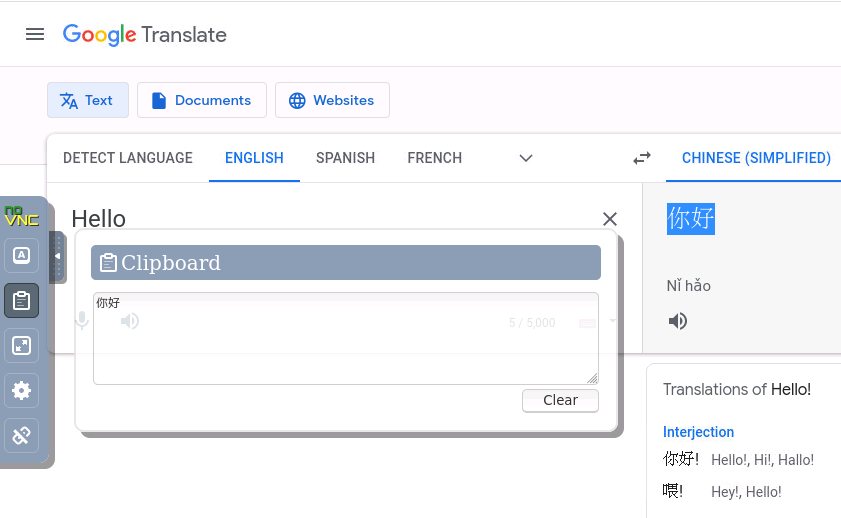Image resolution: width=841 pixels, height=518 pixels.
Task: Listen to source text speaker icon
Action: [130, 321]
